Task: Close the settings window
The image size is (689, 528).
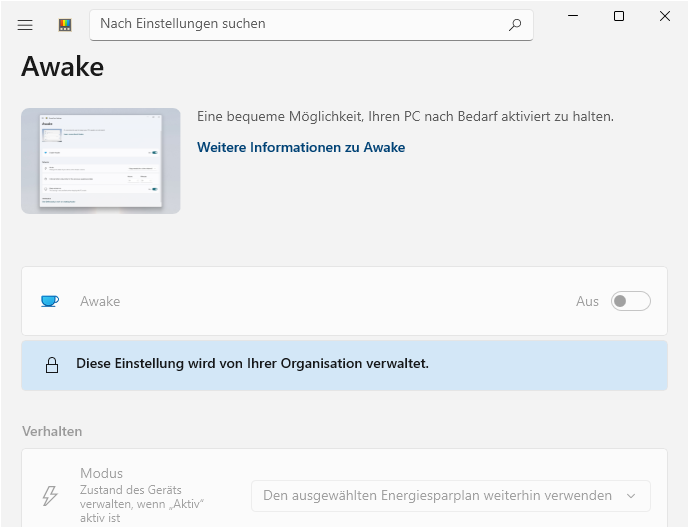Action: [x=665, y=16]
